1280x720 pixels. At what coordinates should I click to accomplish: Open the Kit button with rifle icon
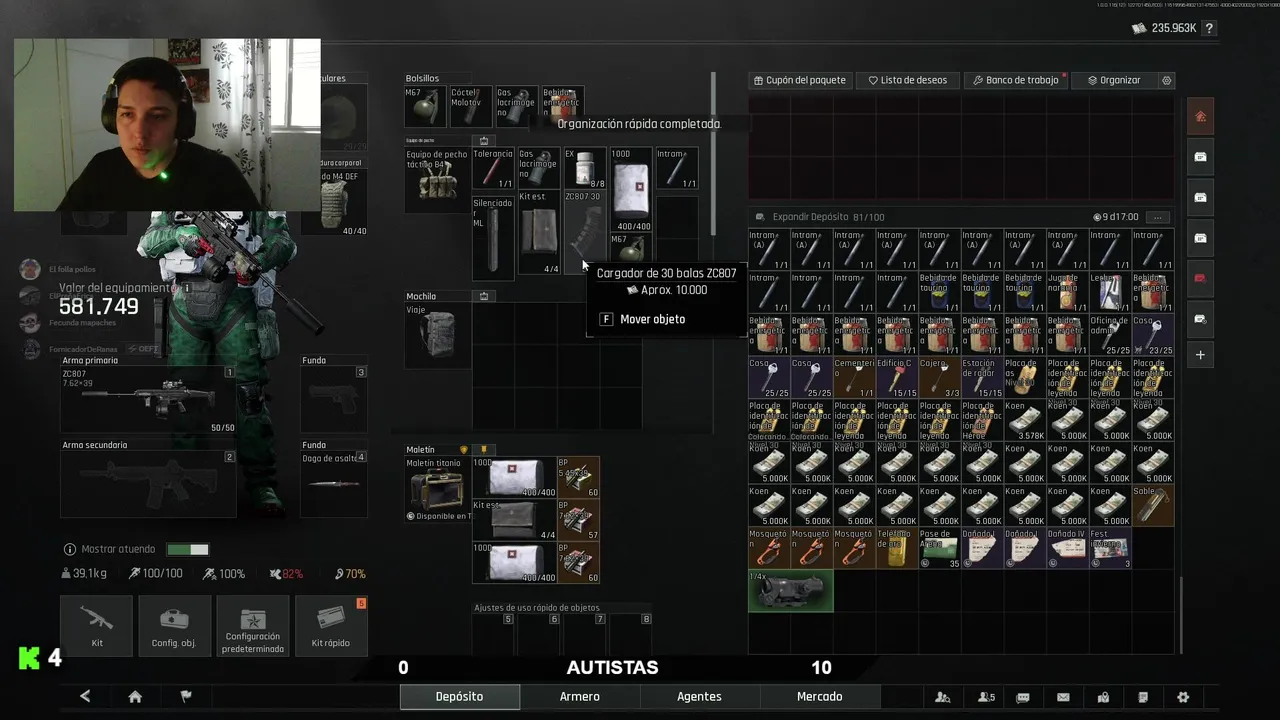(x=96, y=626)
